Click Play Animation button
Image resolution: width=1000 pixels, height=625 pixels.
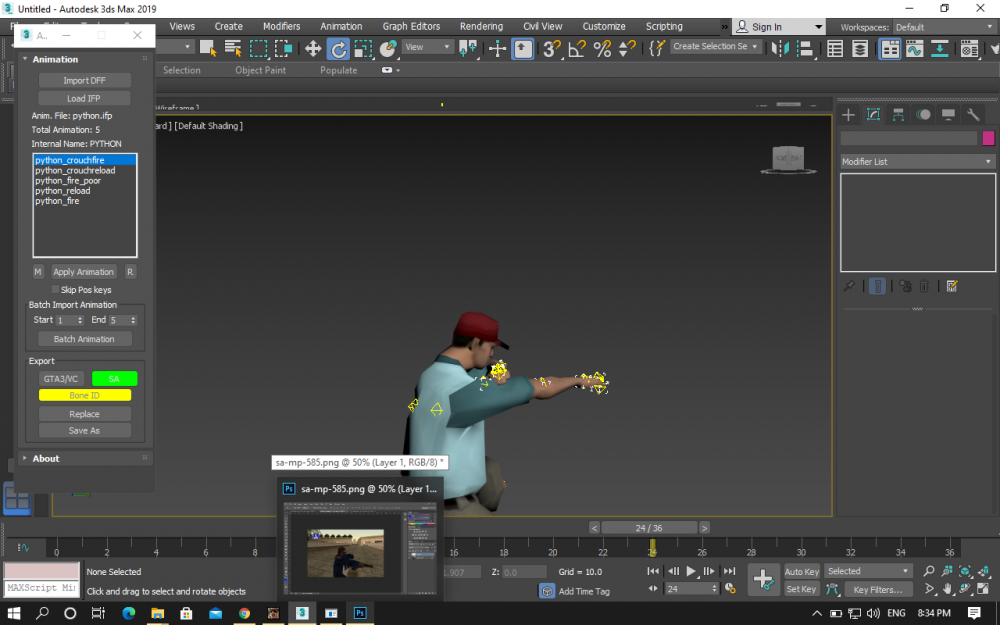(x=691, y=571)
